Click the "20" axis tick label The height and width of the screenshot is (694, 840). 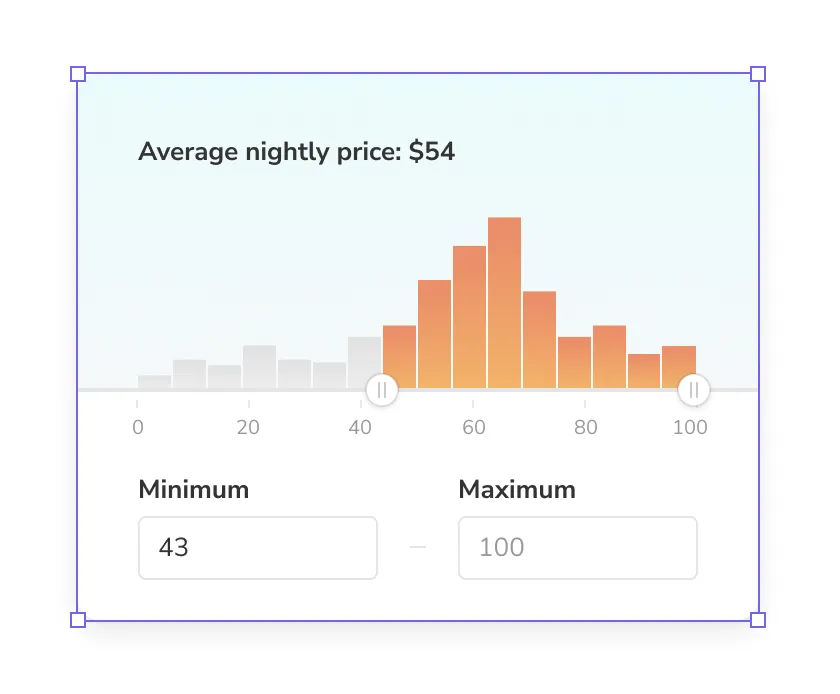point(248,428)
